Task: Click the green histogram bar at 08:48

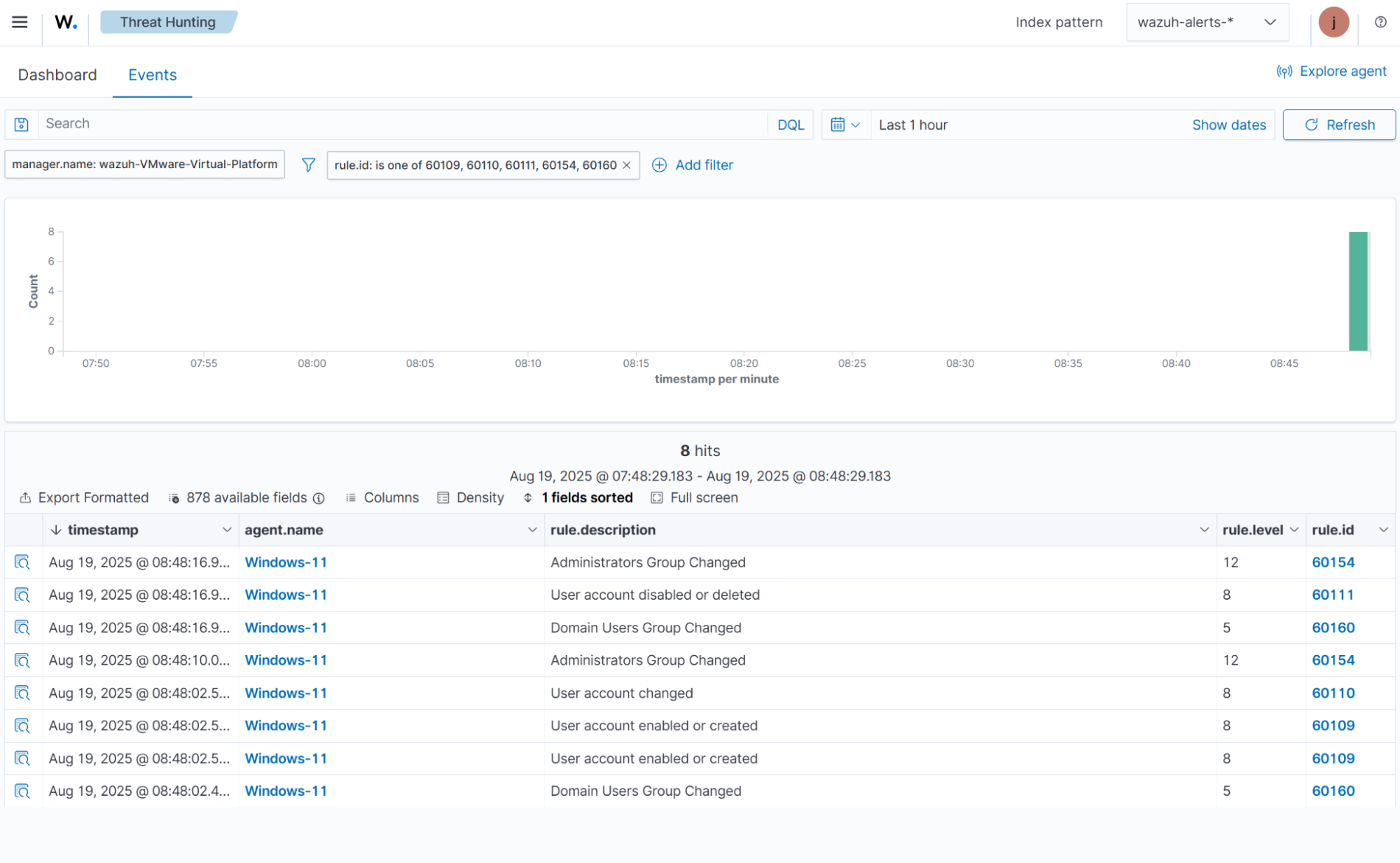Action: point(1358,291)
